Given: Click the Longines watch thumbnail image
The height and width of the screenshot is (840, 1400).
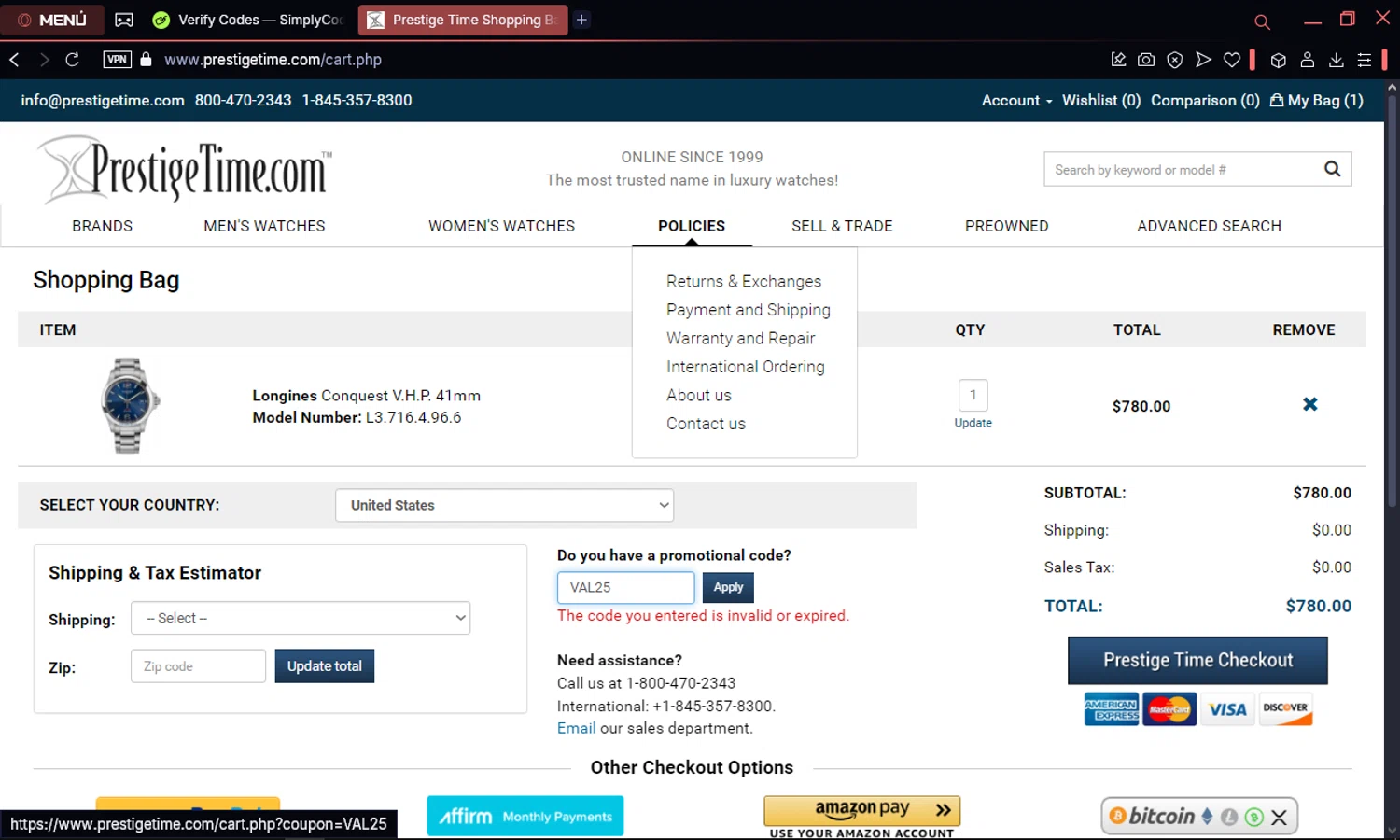Looking at the screenshot, I should click(129, 406).
